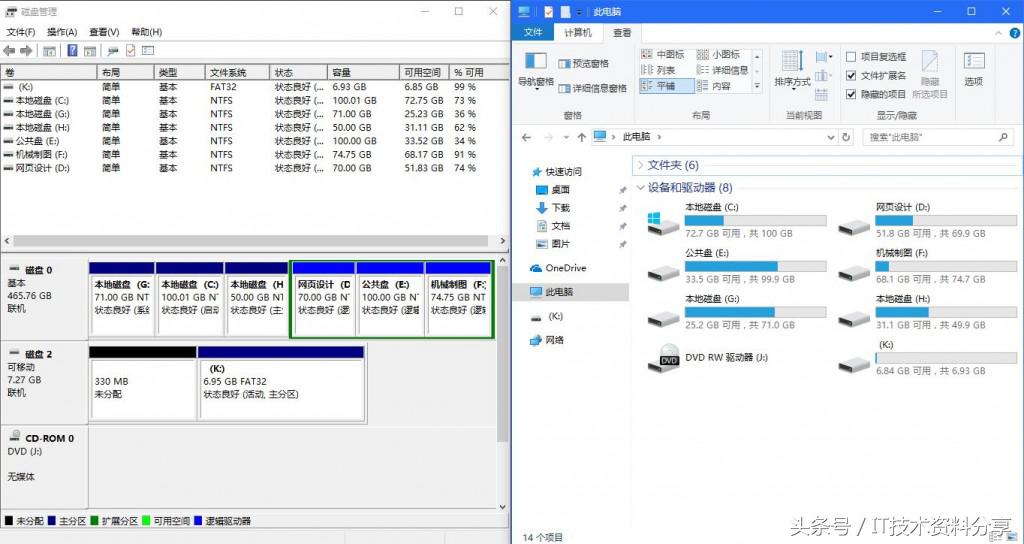Click the refresh button beside address bar
The image size is (1024, 544).
tap(846, 137)
